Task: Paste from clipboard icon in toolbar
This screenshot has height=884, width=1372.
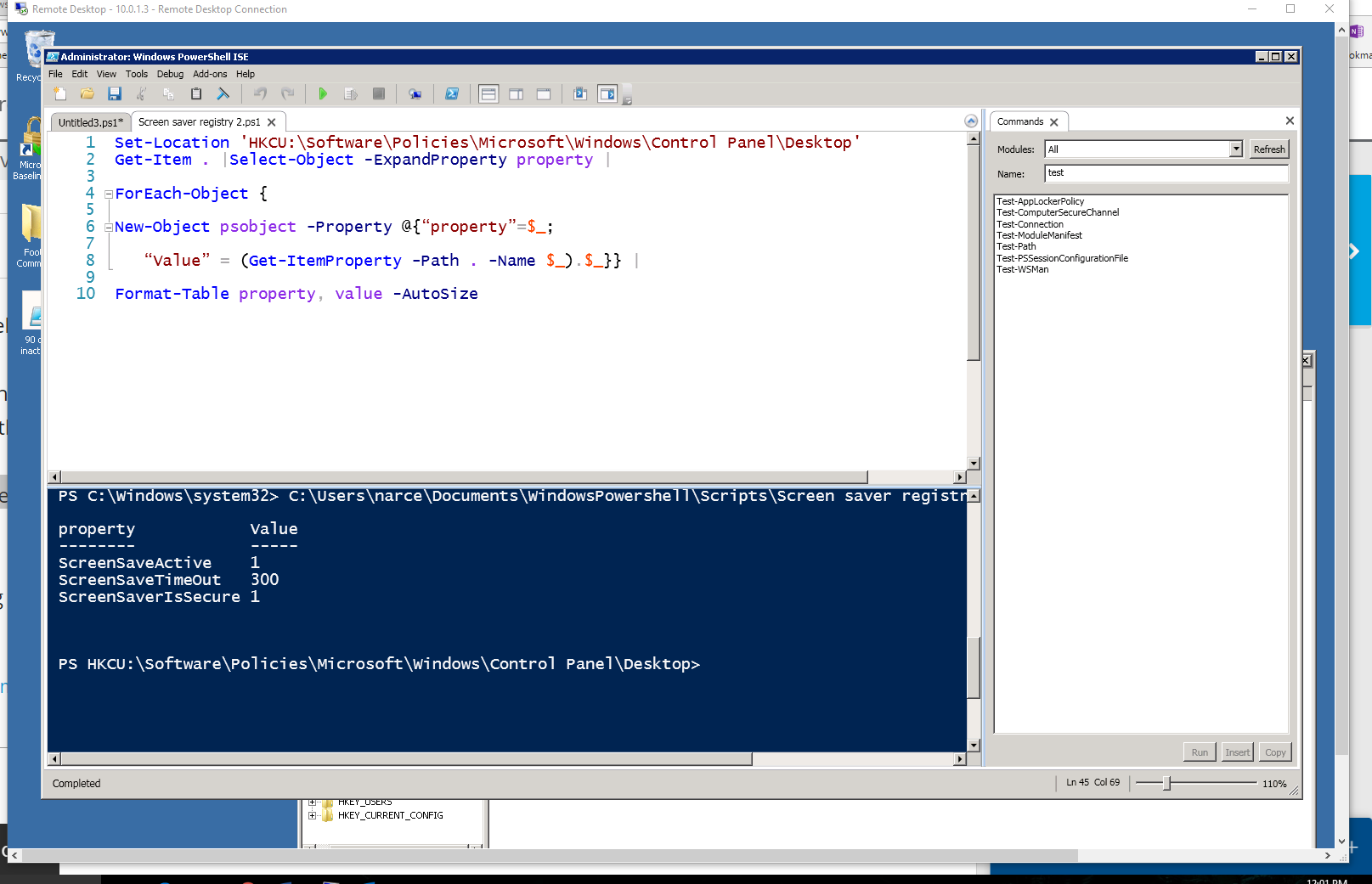Action: pos(196,94)
